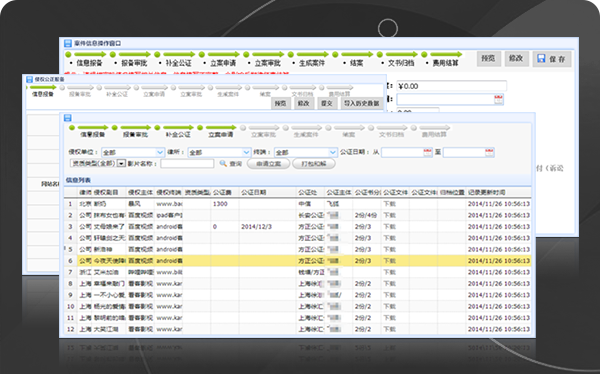Click the 保存 button in the back window
The width and height of the screenshot is (600, 374).
coord(552,59)
